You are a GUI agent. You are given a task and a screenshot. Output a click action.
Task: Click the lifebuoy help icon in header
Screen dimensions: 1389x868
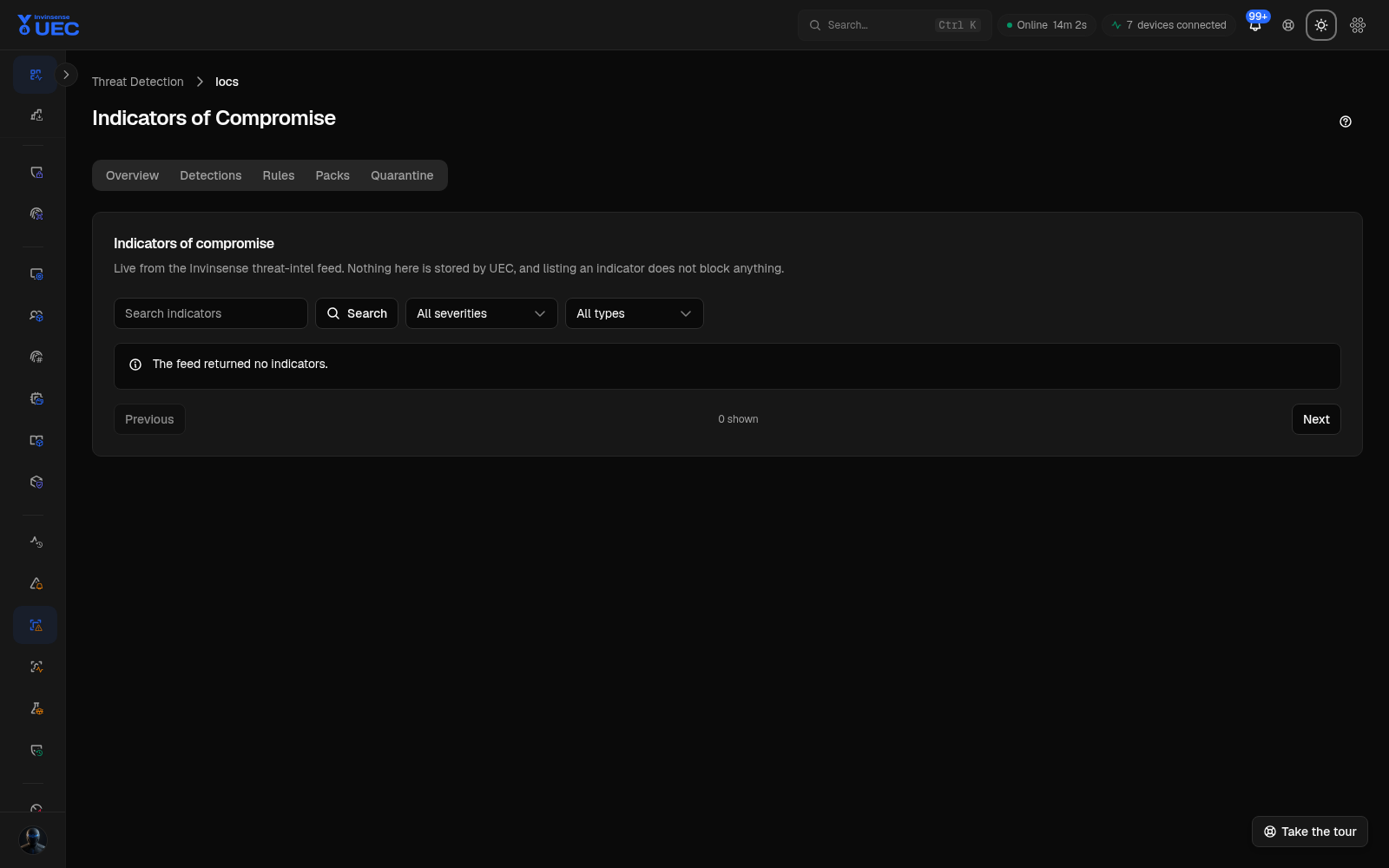coord(1288,25)
